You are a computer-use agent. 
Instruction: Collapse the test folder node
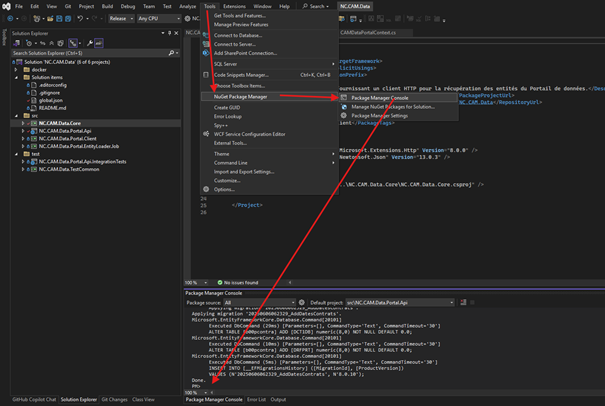[x=17, y=154]
